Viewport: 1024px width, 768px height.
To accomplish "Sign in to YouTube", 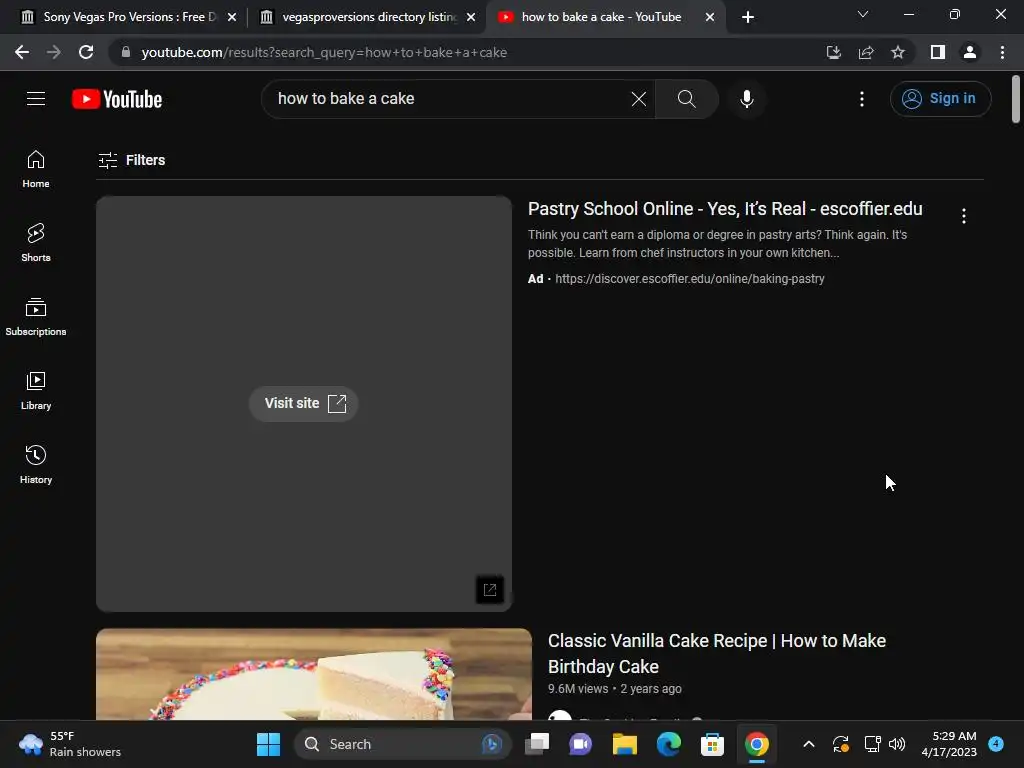I will click(x=940, y=99).
